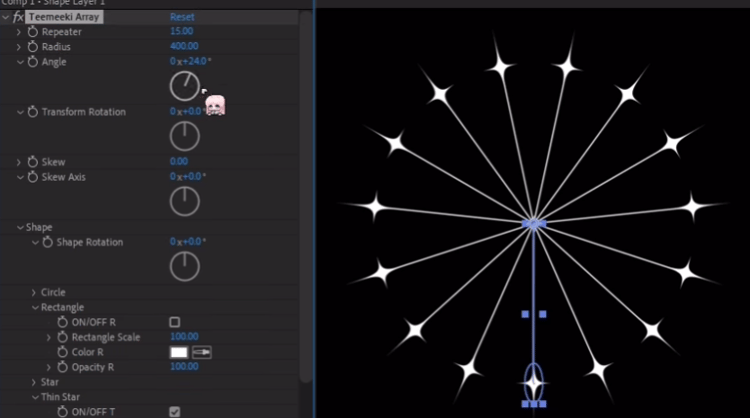Expand the Opacity R property

click(x=48, y=367)
